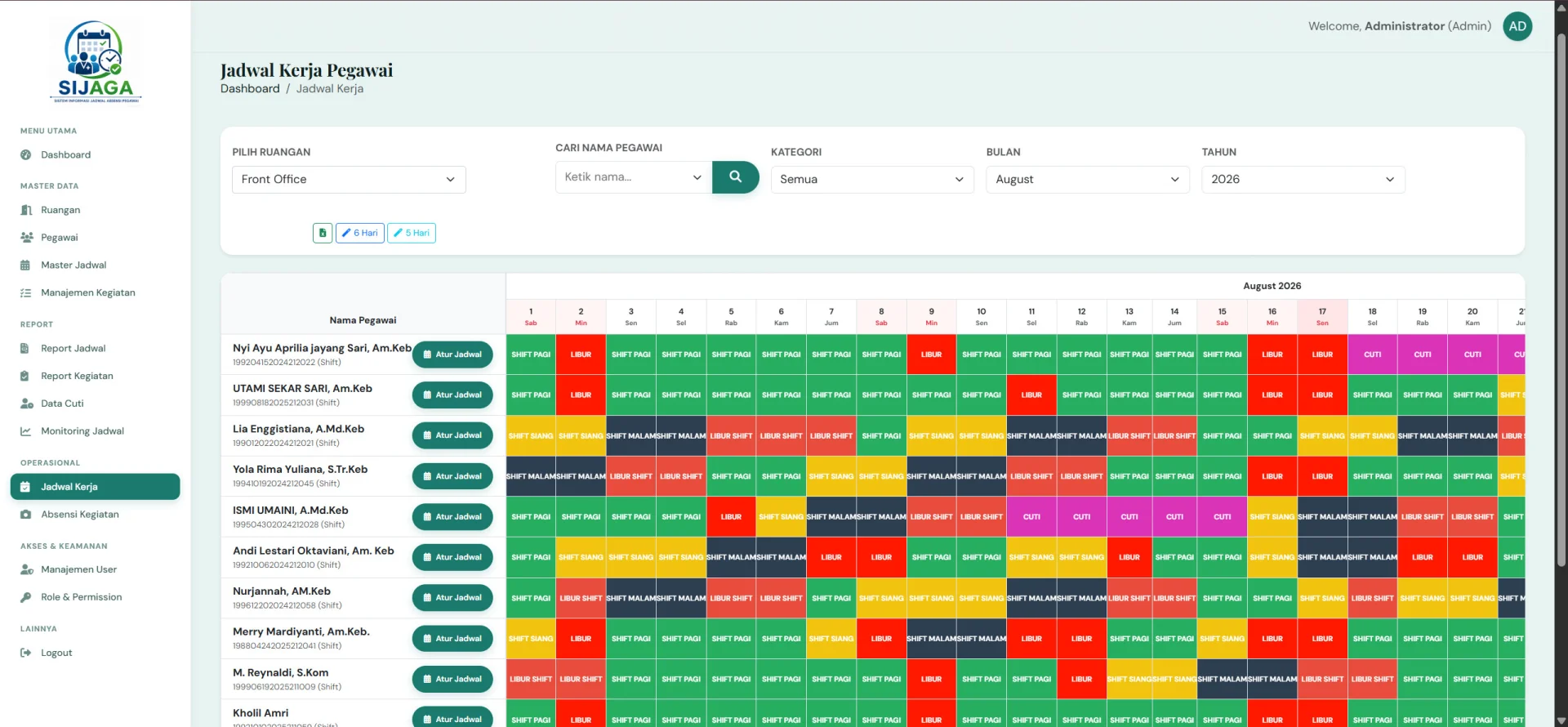Click the Role & Permission key icon

(26, 597)
